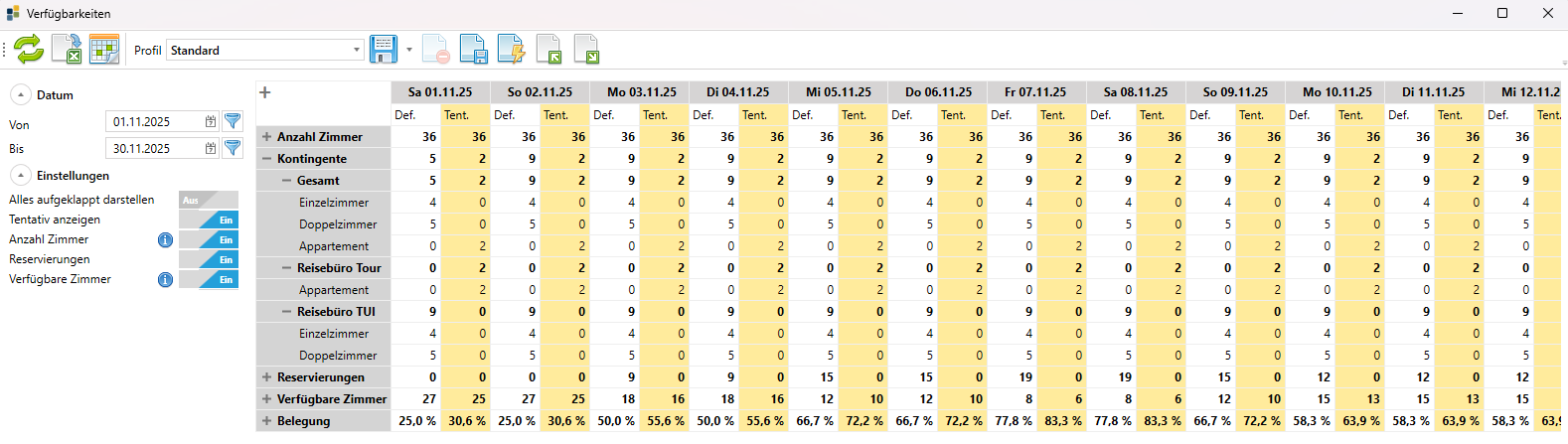Click the Verfügbarkeiten app icon in the title bar
1568x444 pixels.
[x=13, y=13]
